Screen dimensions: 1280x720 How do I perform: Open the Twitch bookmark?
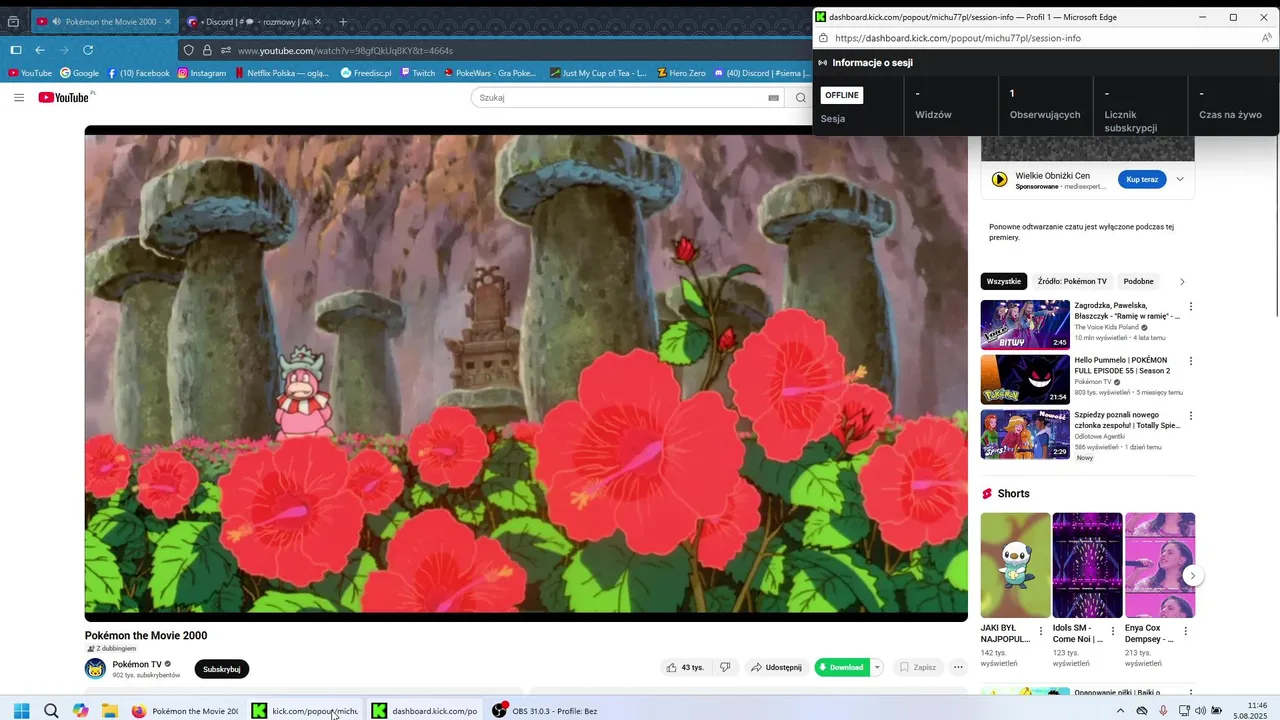pyautogui.click(x=418, y=73)
